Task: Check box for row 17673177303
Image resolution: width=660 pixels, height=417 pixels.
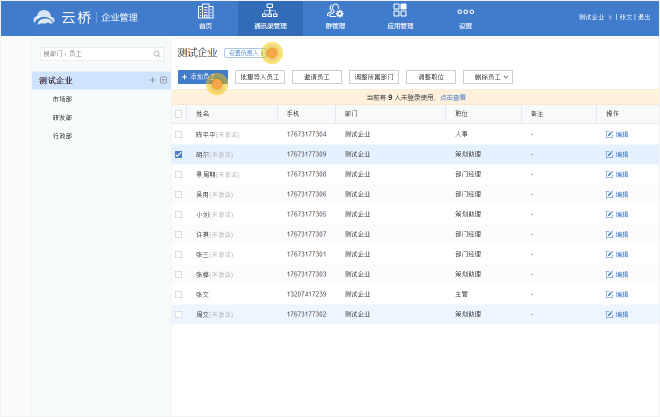Action: 178,274
